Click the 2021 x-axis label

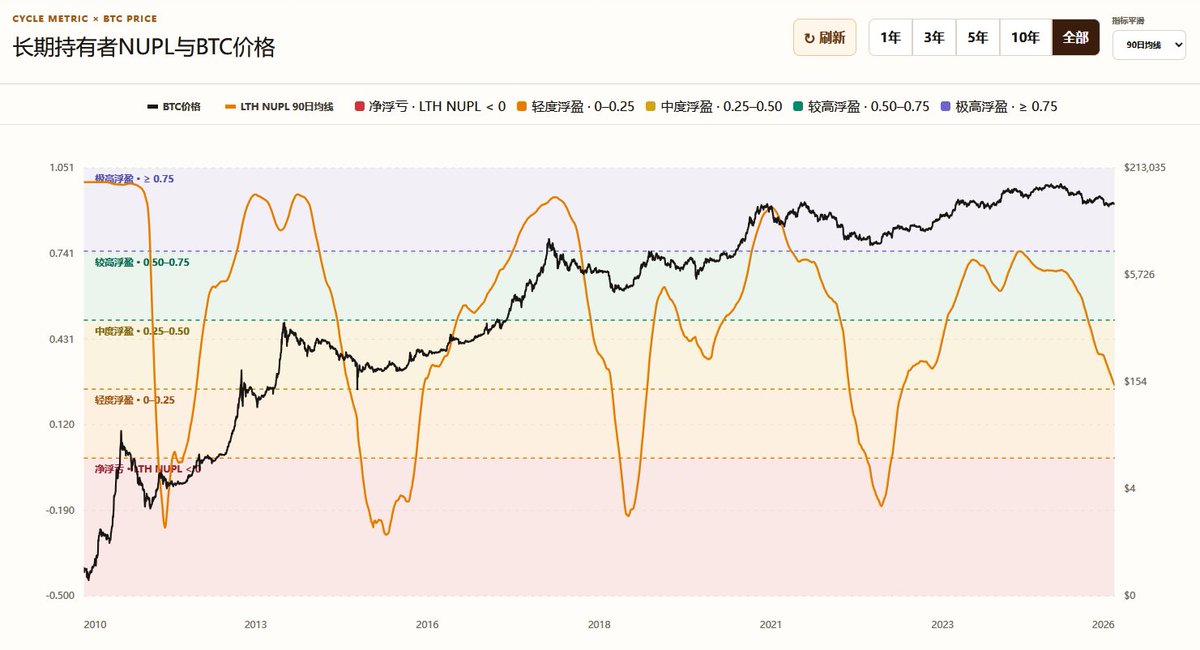pos(770,624)
